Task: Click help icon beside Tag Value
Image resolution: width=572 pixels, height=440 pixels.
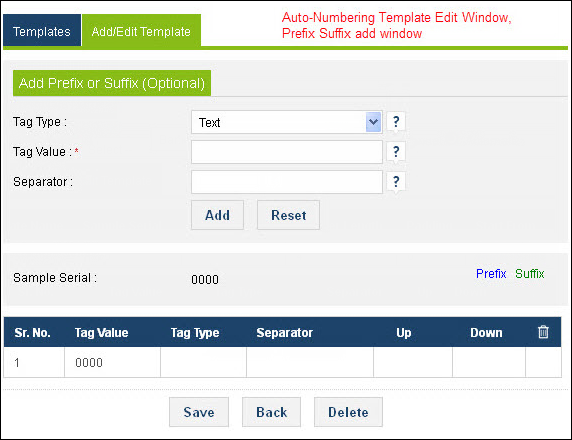Action: 396,151
